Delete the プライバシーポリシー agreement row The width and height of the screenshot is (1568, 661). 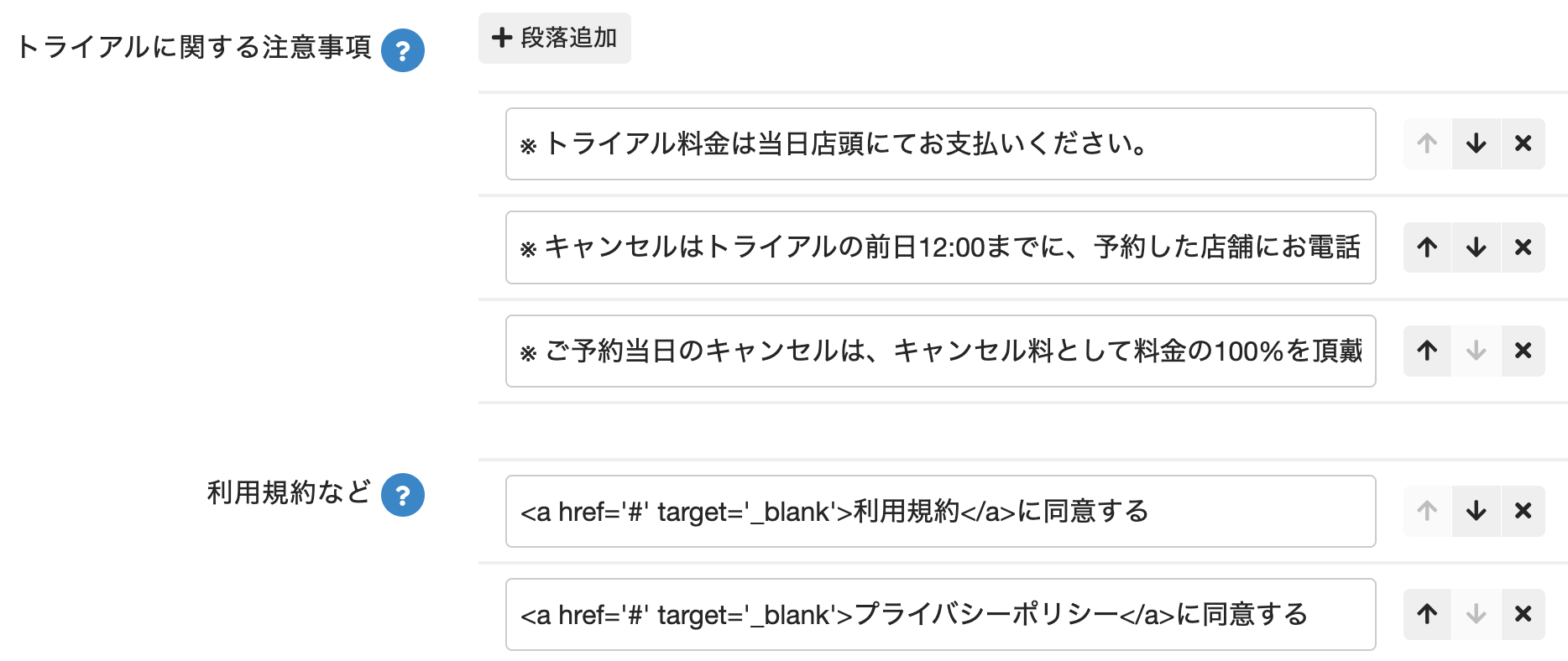pos(1523,614)
